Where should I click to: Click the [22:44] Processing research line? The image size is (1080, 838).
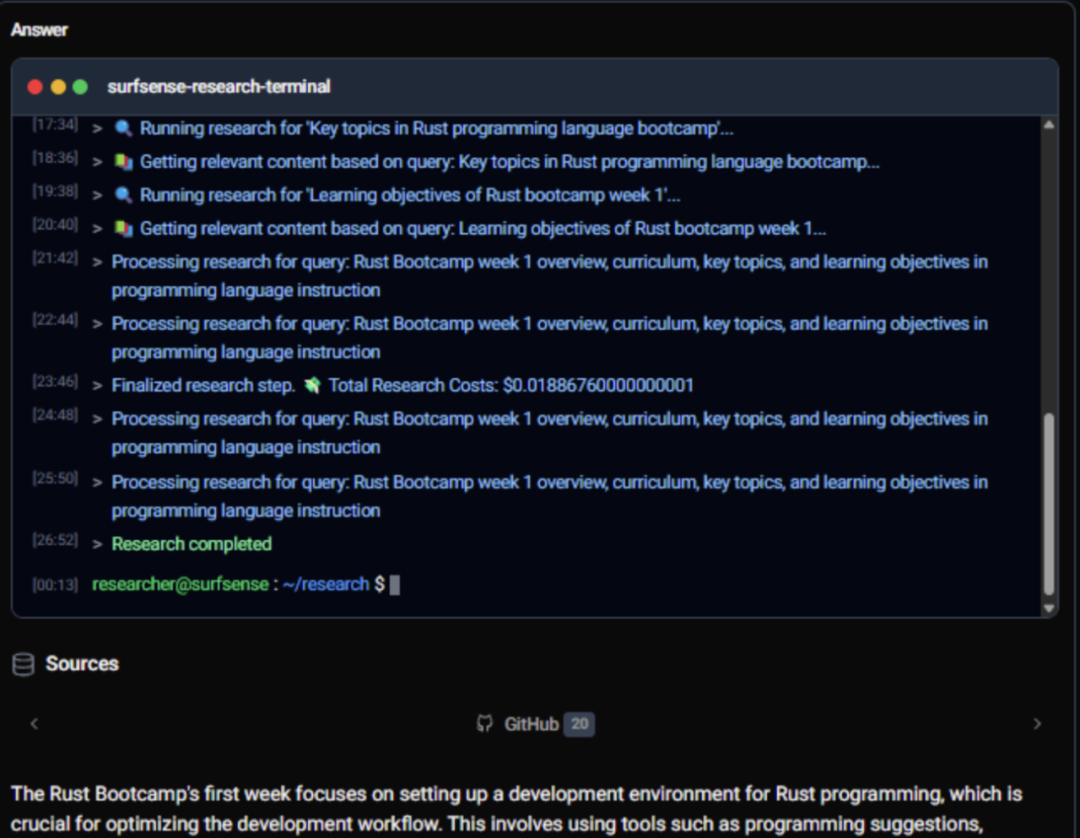(550, 337)
